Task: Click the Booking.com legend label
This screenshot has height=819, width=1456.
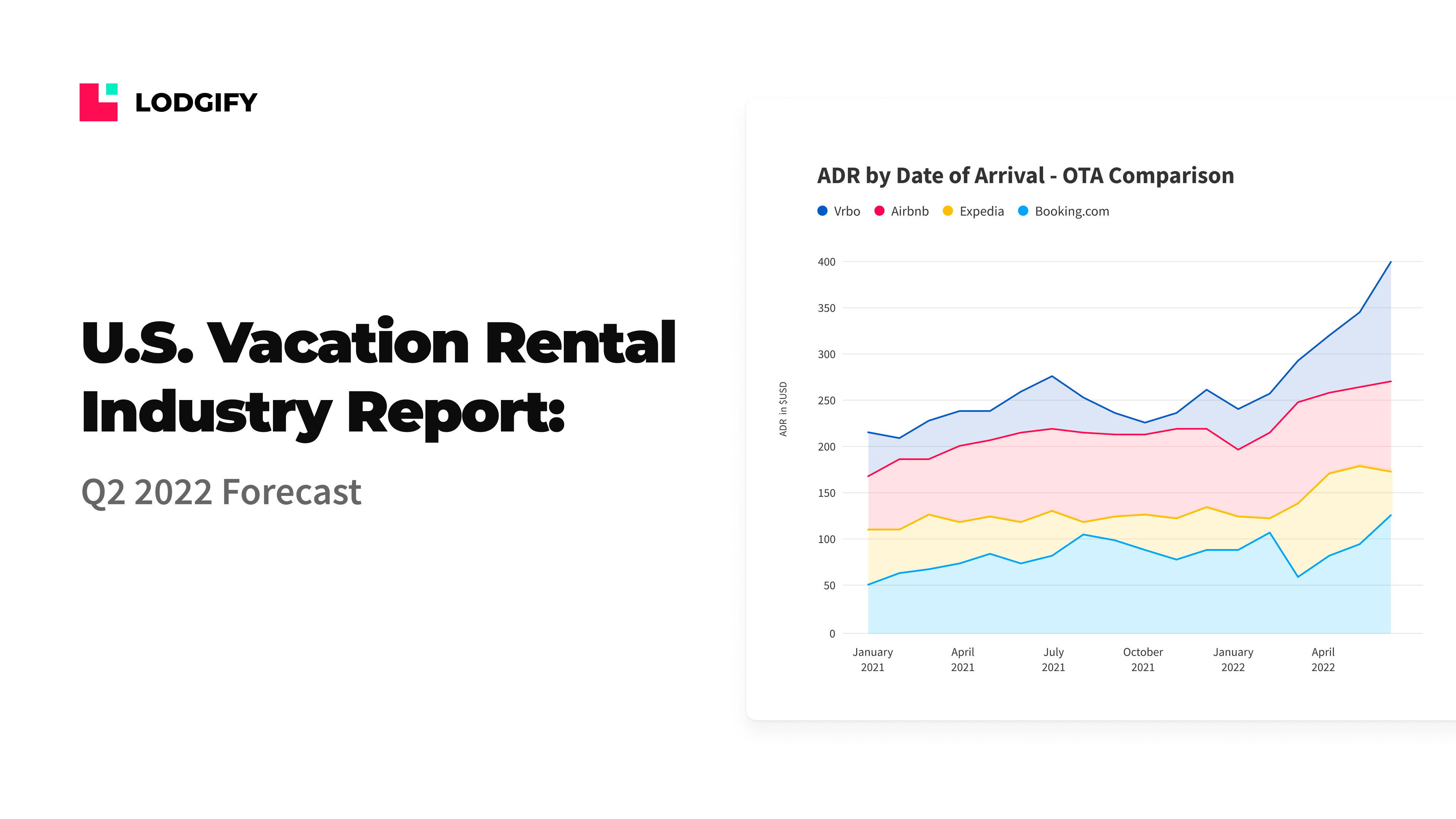Action: [x=1072, y=212]
